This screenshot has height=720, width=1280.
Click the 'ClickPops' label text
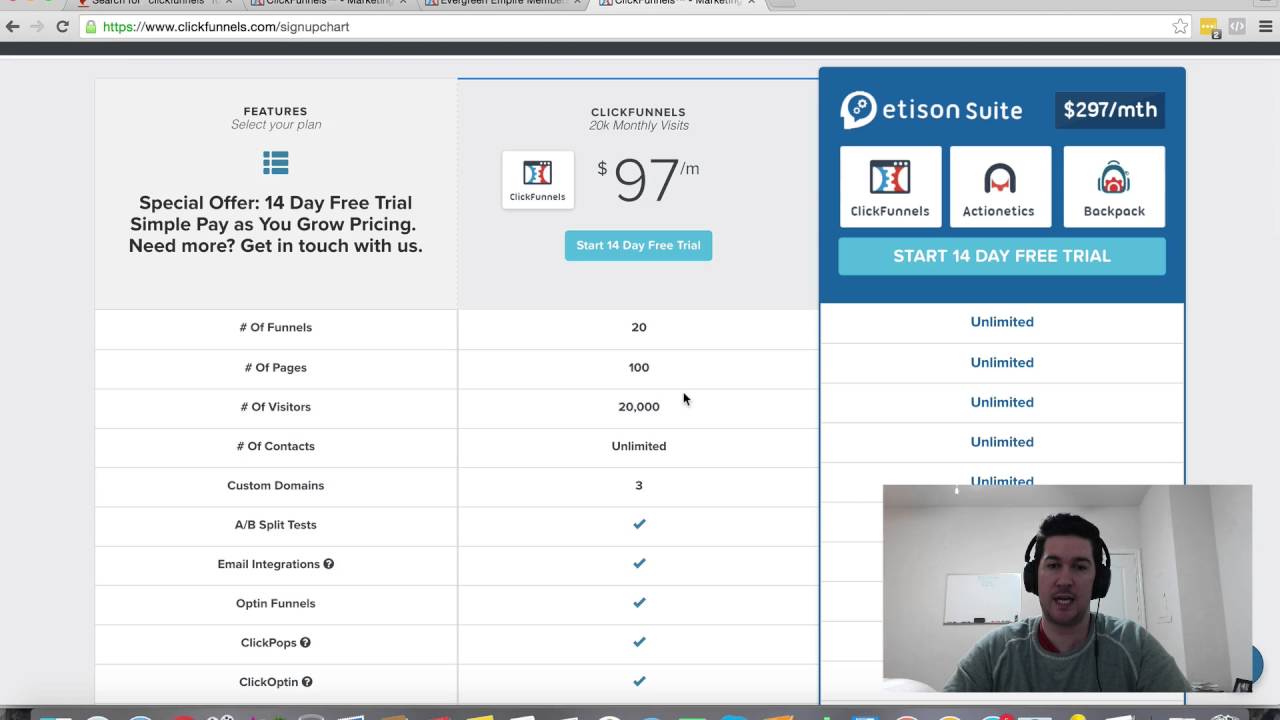(x=268, y=643)
